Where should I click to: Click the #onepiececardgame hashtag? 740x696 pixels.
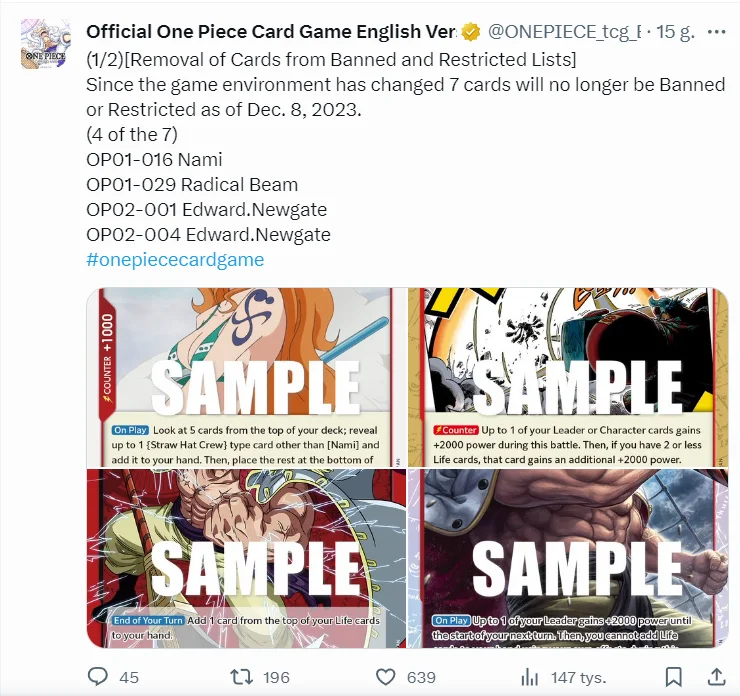pyautogui.click(x=175, y=260)
